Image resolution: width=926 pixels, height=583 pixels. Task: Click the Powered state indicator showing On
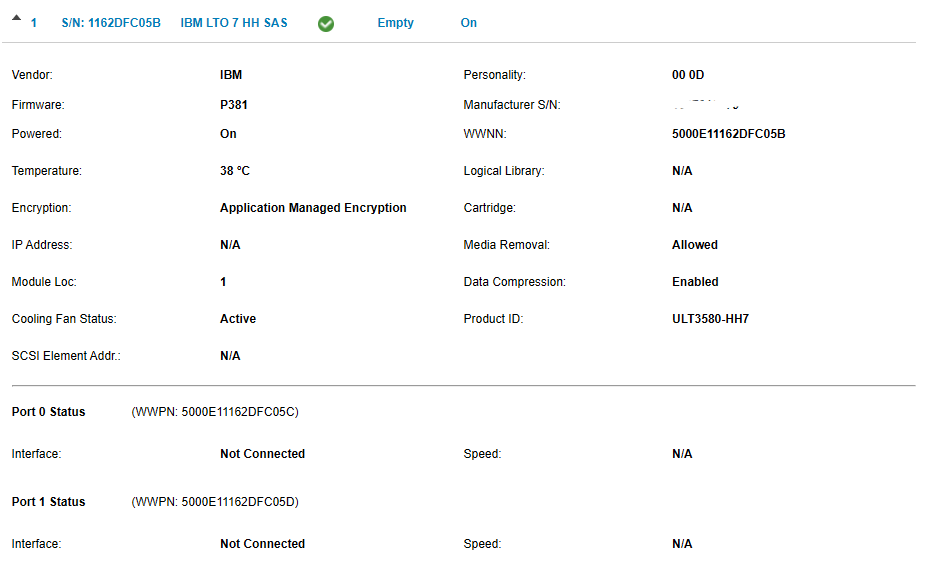468,22
